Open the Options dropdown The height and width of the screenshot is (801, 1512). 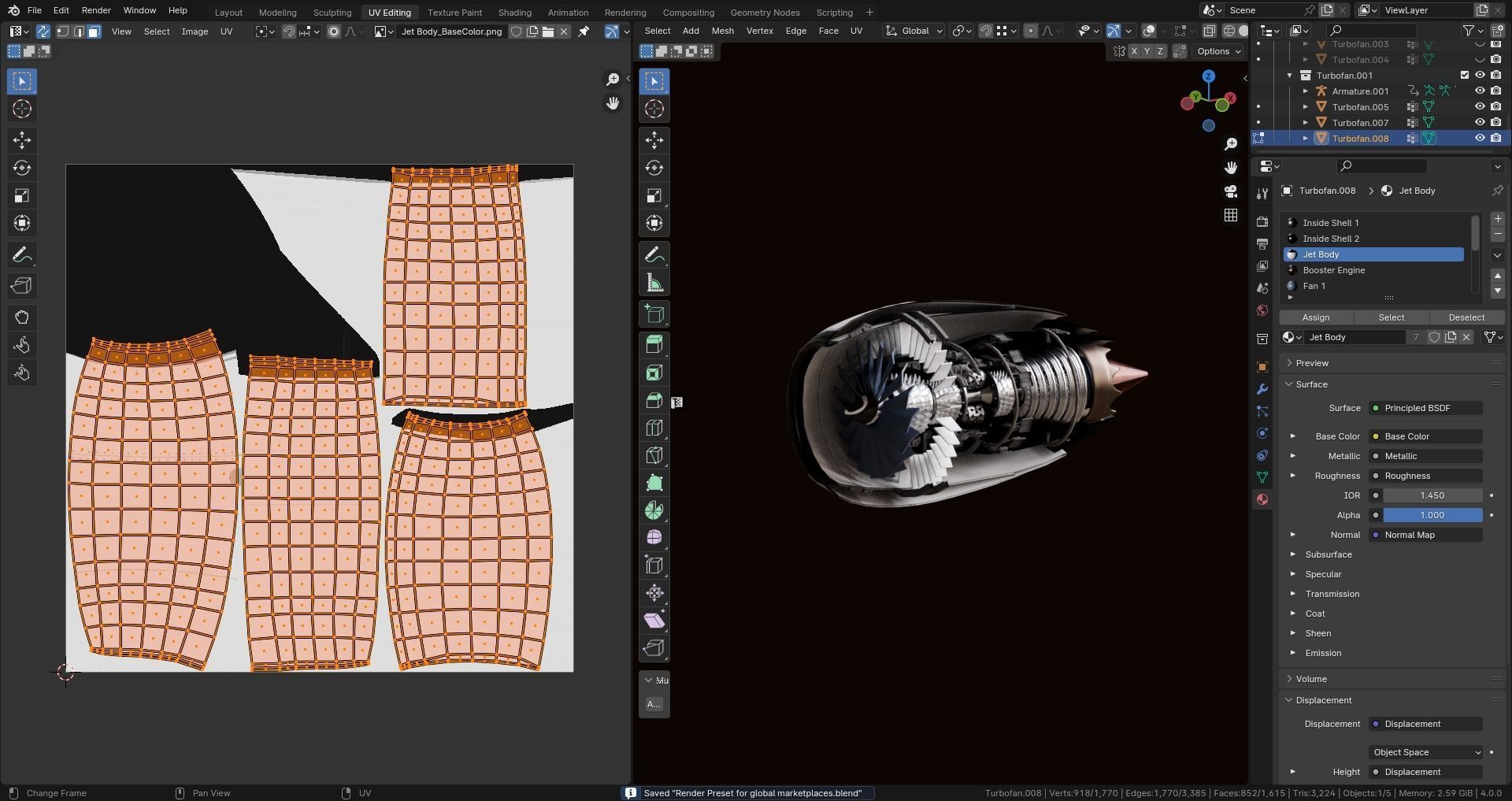click(x=1218, y=51)
